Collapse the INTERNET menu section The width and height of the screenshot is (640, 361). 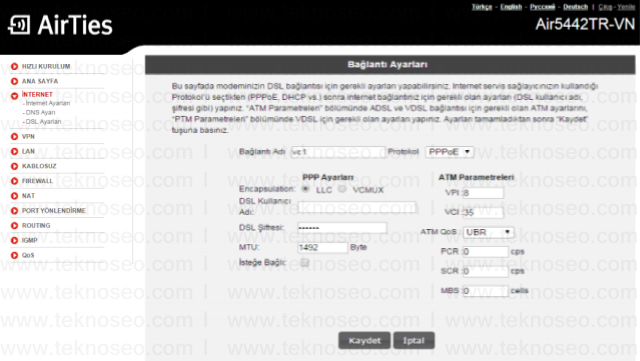[37, 94]
